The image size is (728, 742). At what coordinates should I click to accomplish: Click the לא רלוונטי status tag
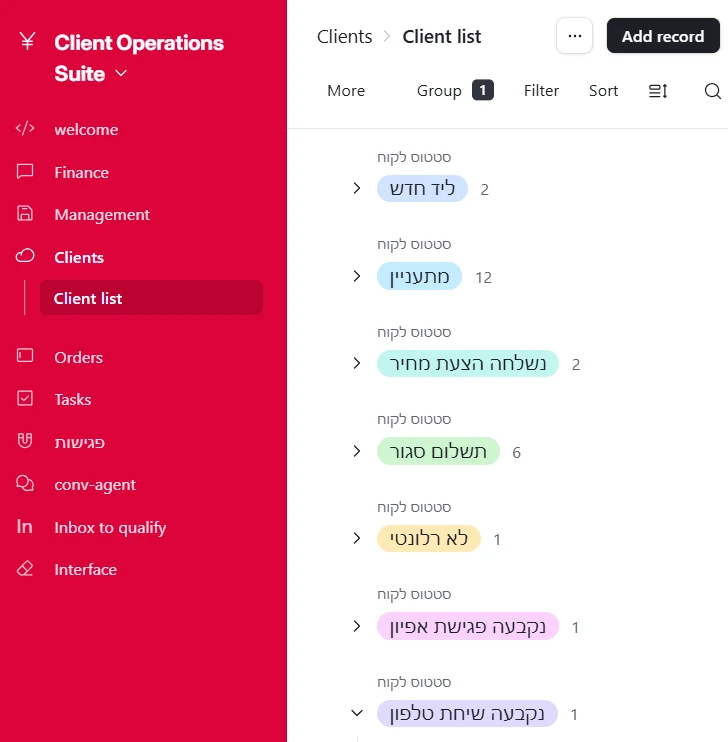click(429, 539)
